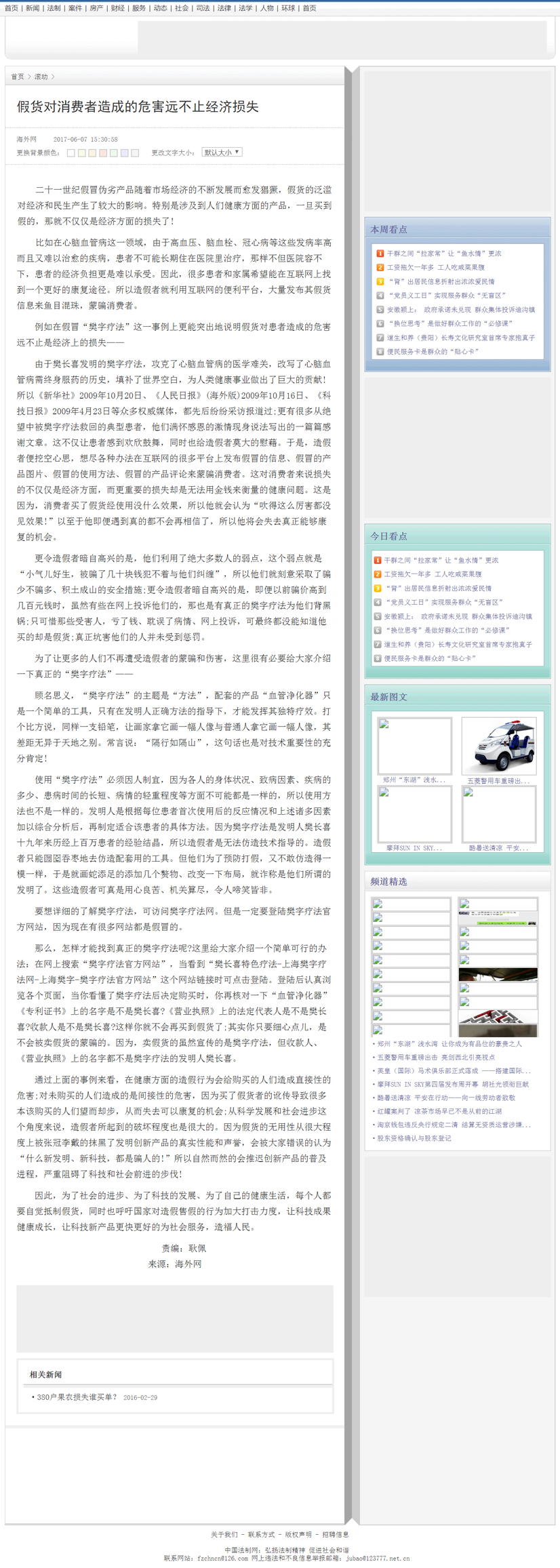Open the 社会 nav item
The height and width of the screenshot is (1568, 560).
pyautogui.click(x=182, y=8)
